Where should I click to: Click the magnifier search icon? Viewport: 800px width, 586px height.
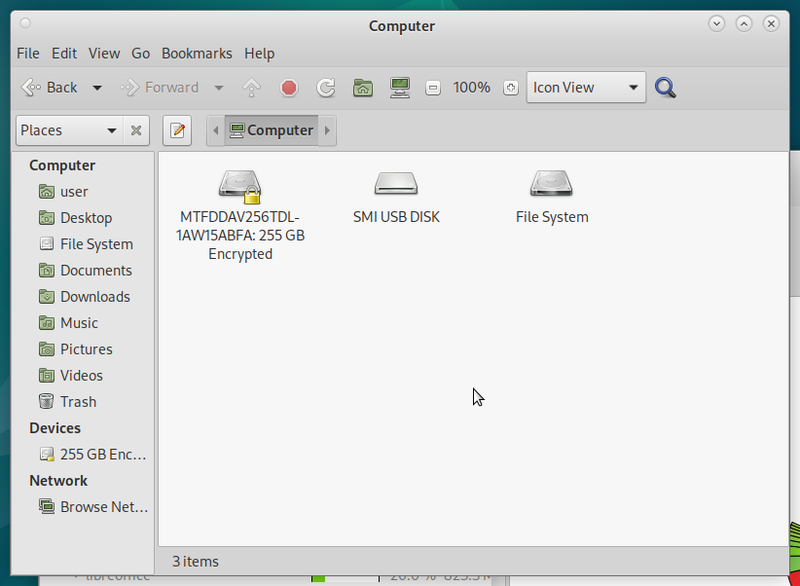point(666,87)
